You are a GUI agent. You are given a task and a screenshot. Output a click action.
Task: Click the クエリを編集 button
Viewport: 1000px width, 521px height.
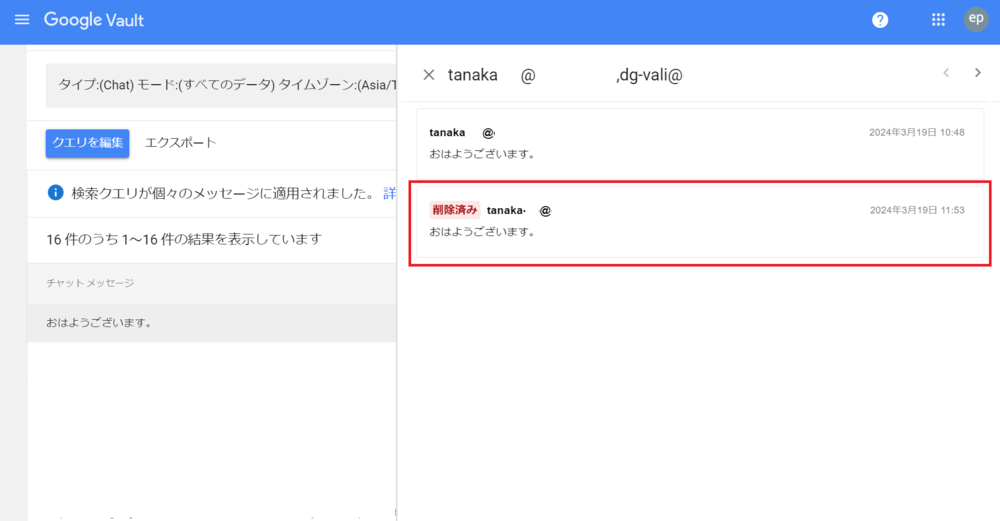click(x=87, y=143)
